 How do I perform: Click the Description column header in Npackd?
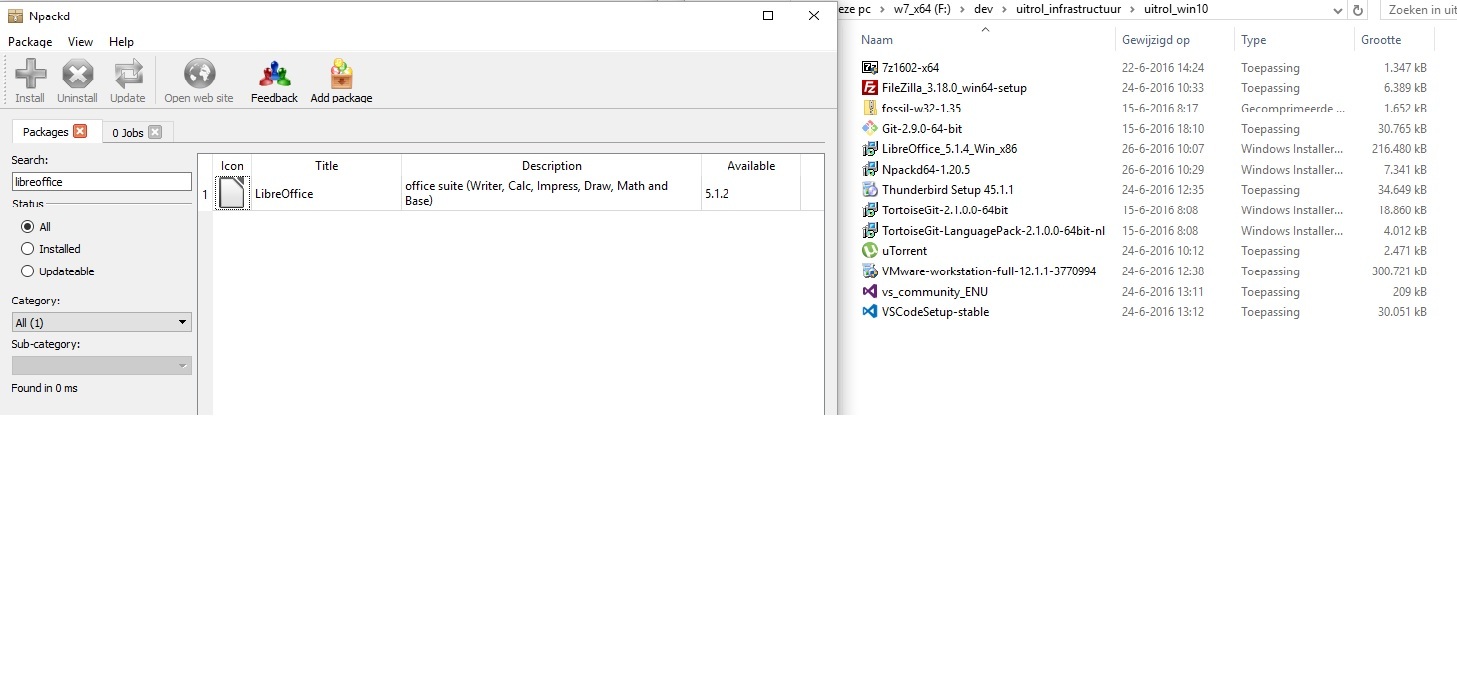click(551, 166)
